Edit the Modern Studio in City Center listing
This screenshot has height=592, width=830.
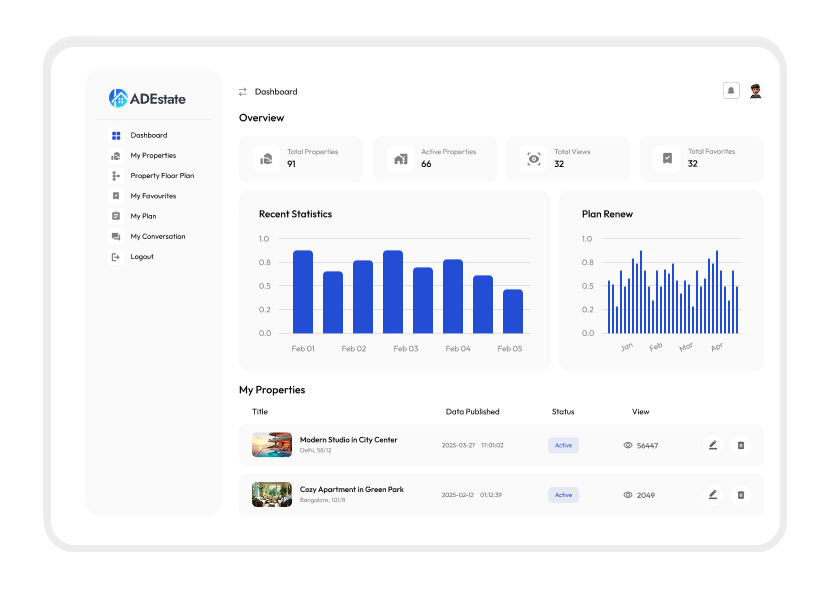(x=713, y=445)
